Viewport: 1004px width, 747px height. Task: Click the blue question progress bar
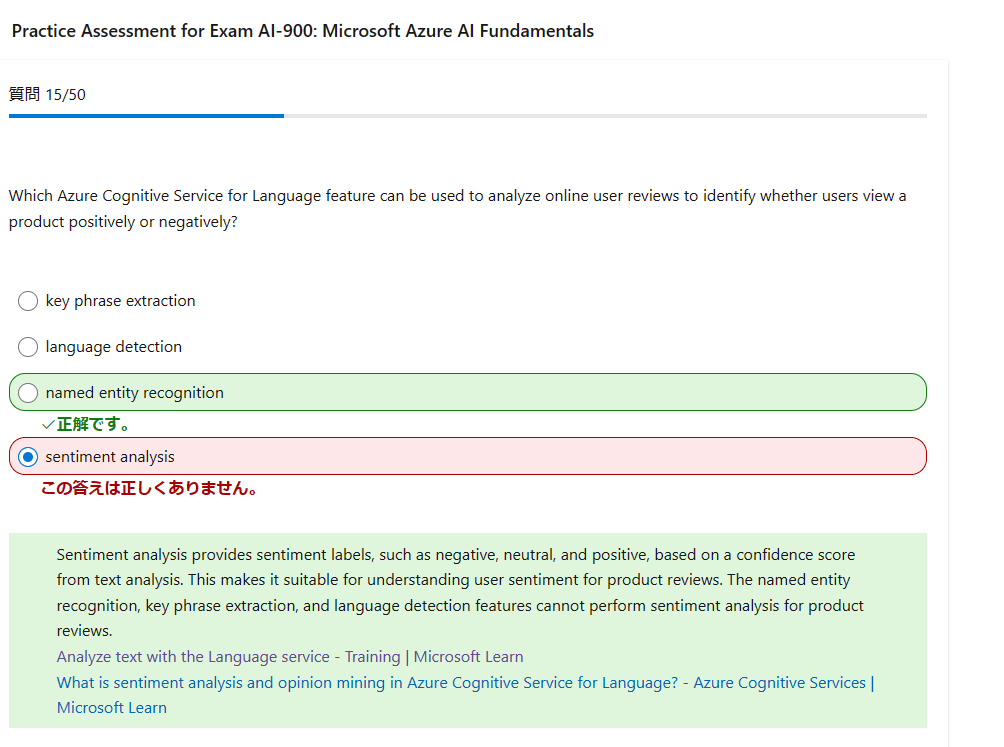tap(146, 116)
